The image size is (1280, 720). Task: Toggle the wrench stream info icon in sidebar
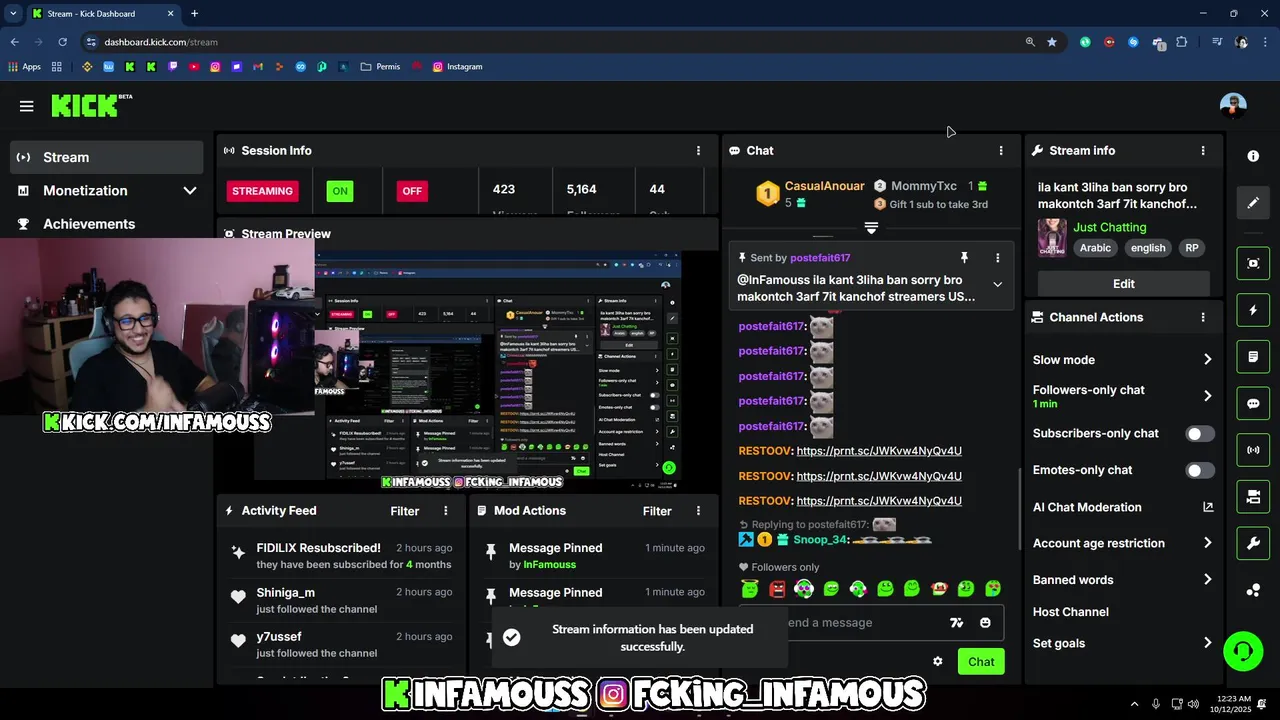1253,544
